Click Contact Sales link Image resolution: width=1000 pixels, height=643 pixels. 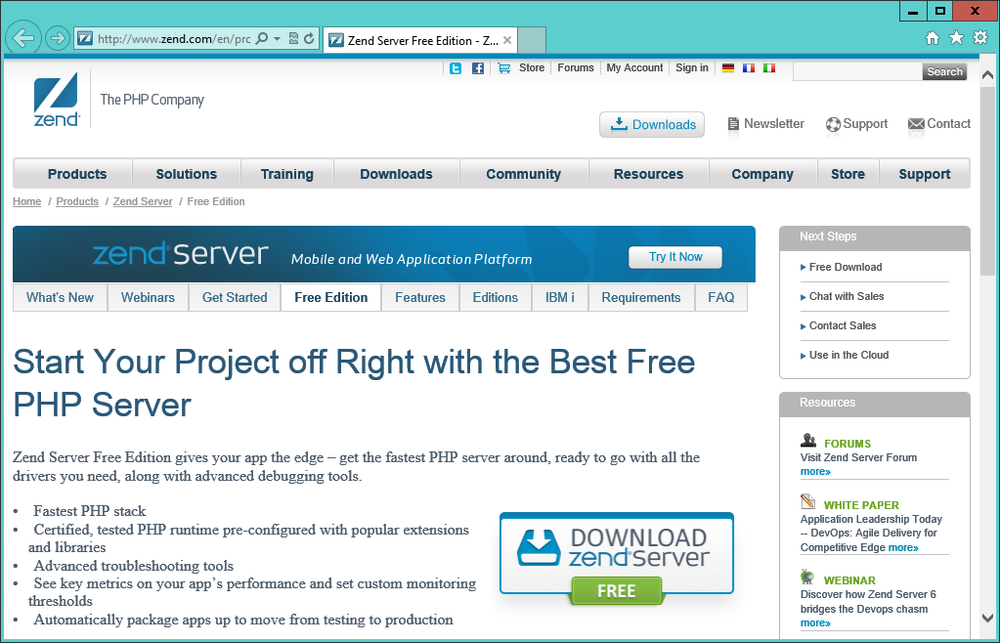[842, 326]
